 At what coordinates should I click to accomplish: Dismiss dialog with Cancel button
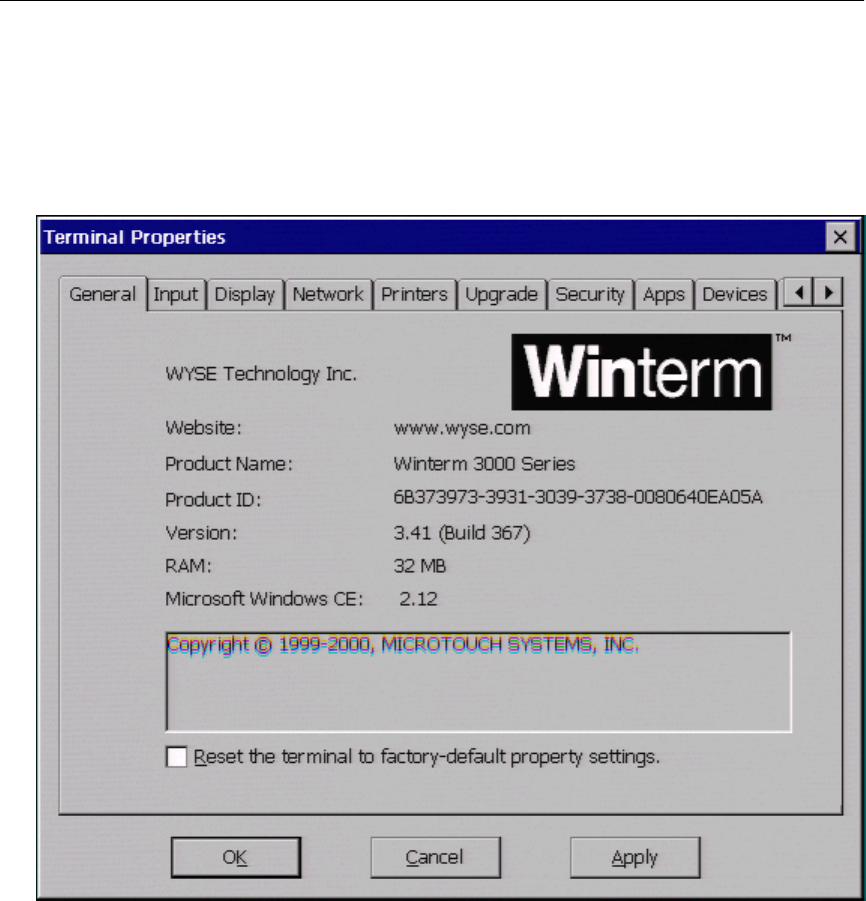[435, 857]
